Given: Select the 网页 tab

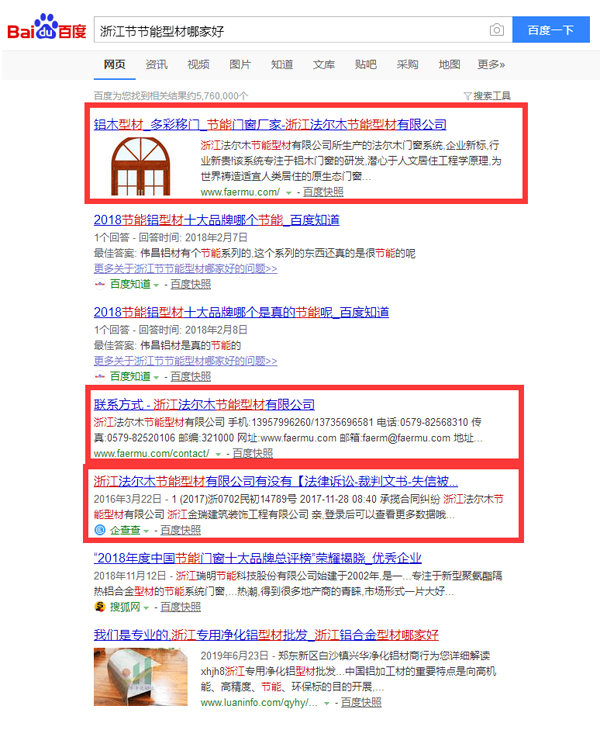Looking at the screenshot, I should [x=115, y=64].
